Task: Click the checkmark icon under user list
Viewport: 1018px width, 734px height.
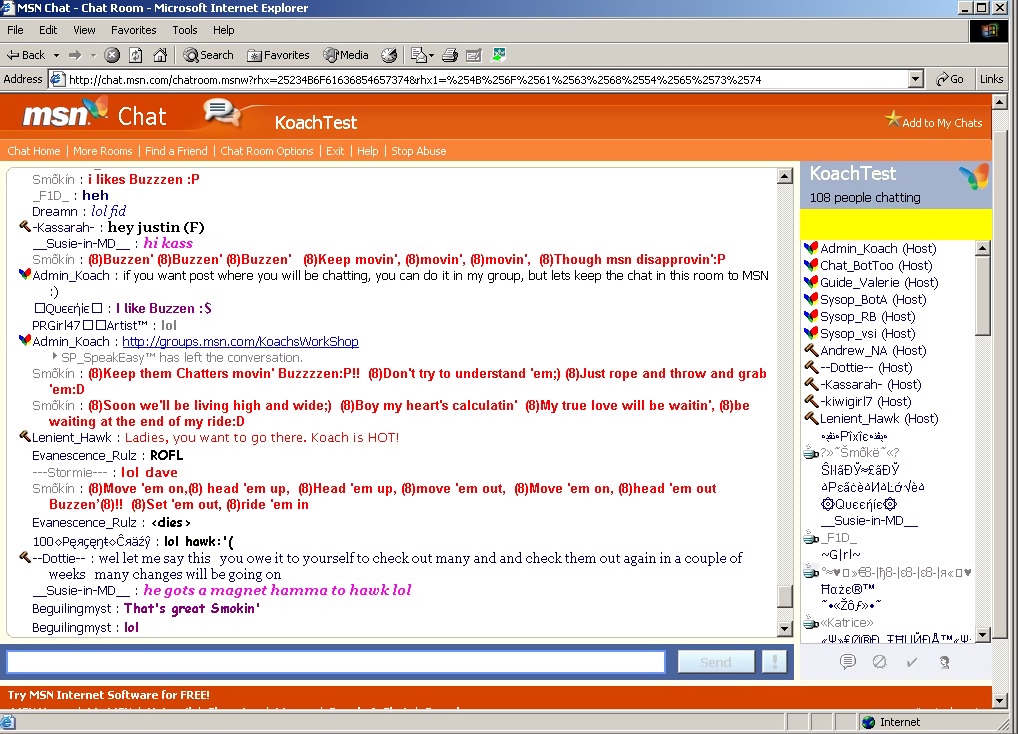Action: click(x=912, y=662)
